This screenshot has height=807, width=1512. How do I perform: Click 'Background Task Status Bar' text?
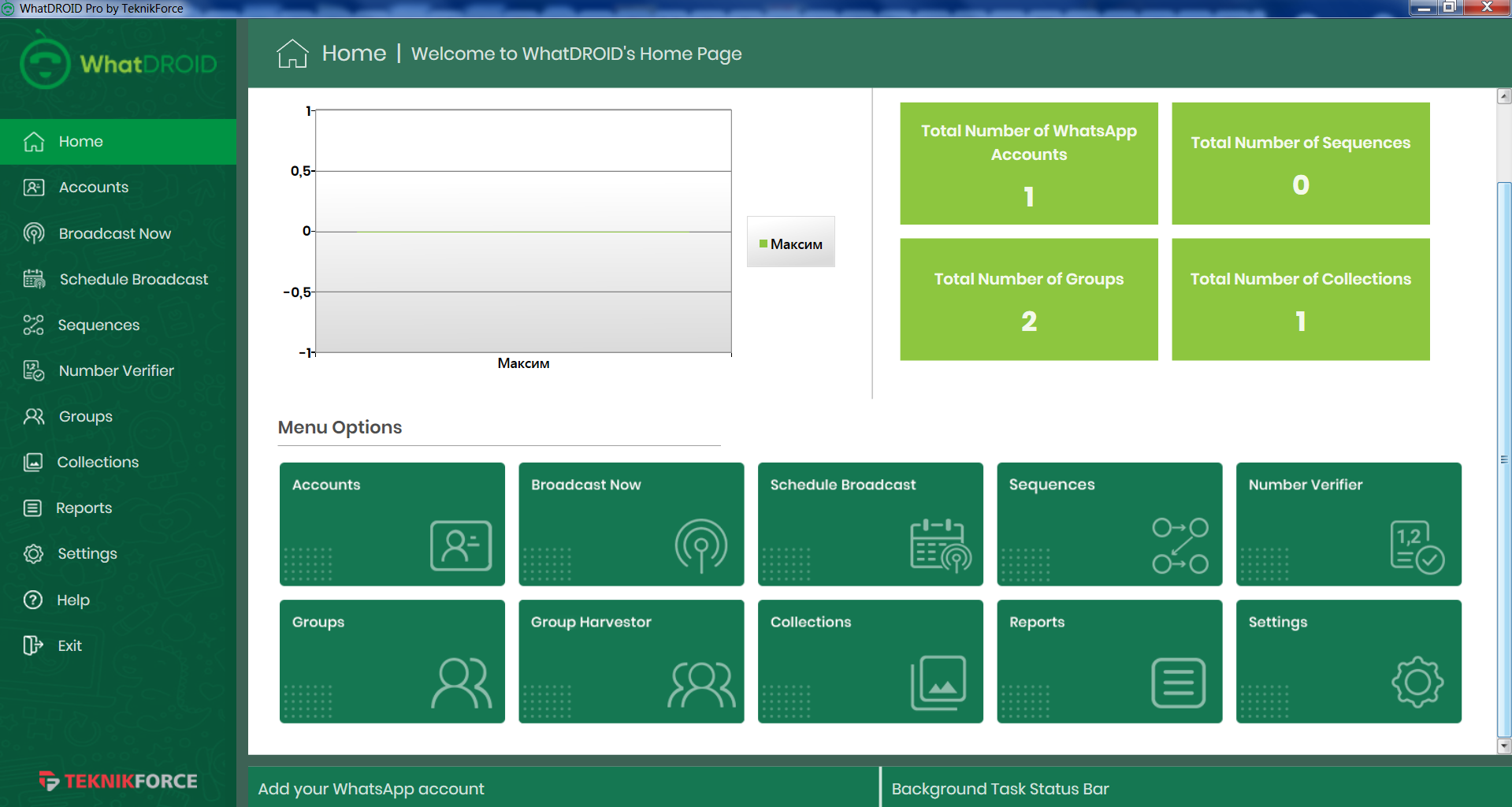(x=1000, y=789)
